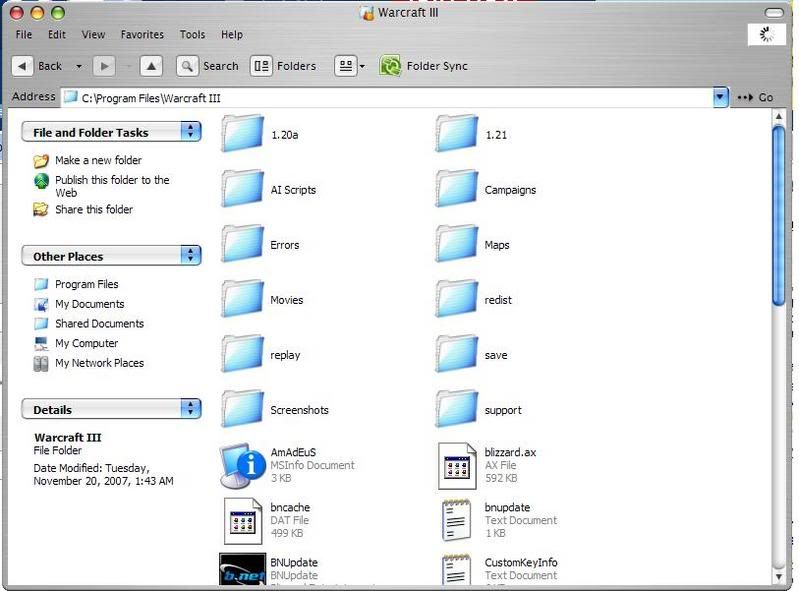This screenshot has width=799, height=591.
Task: Open the 1.20a folder
Action: (243, 134)
